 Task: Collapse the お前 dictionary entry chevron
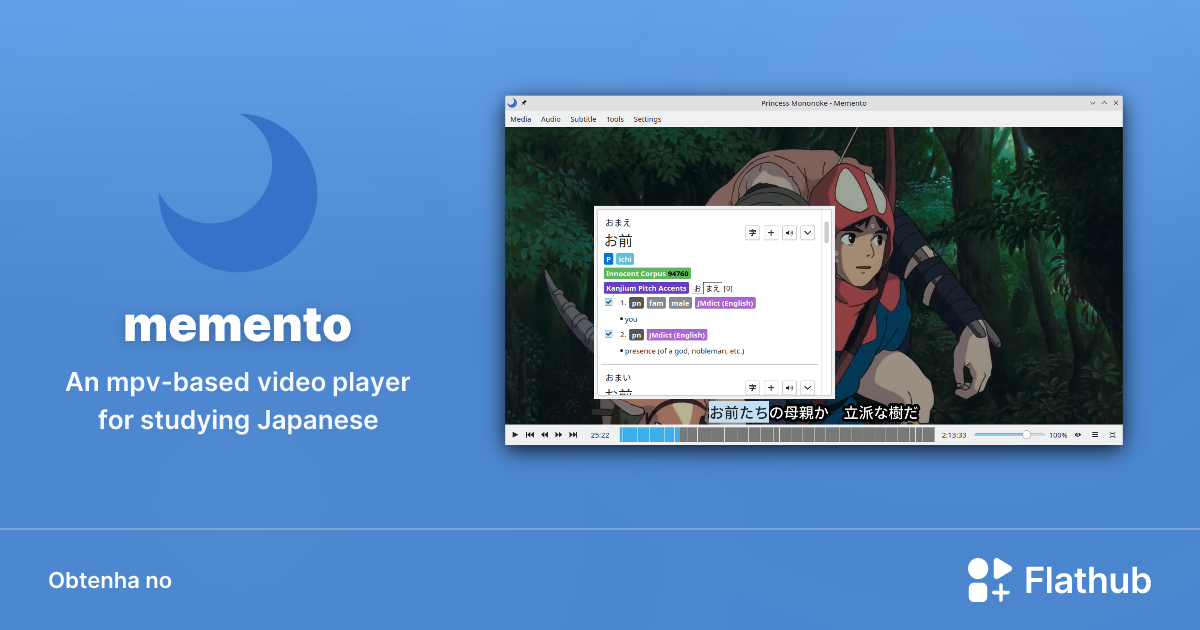point(807,232)
